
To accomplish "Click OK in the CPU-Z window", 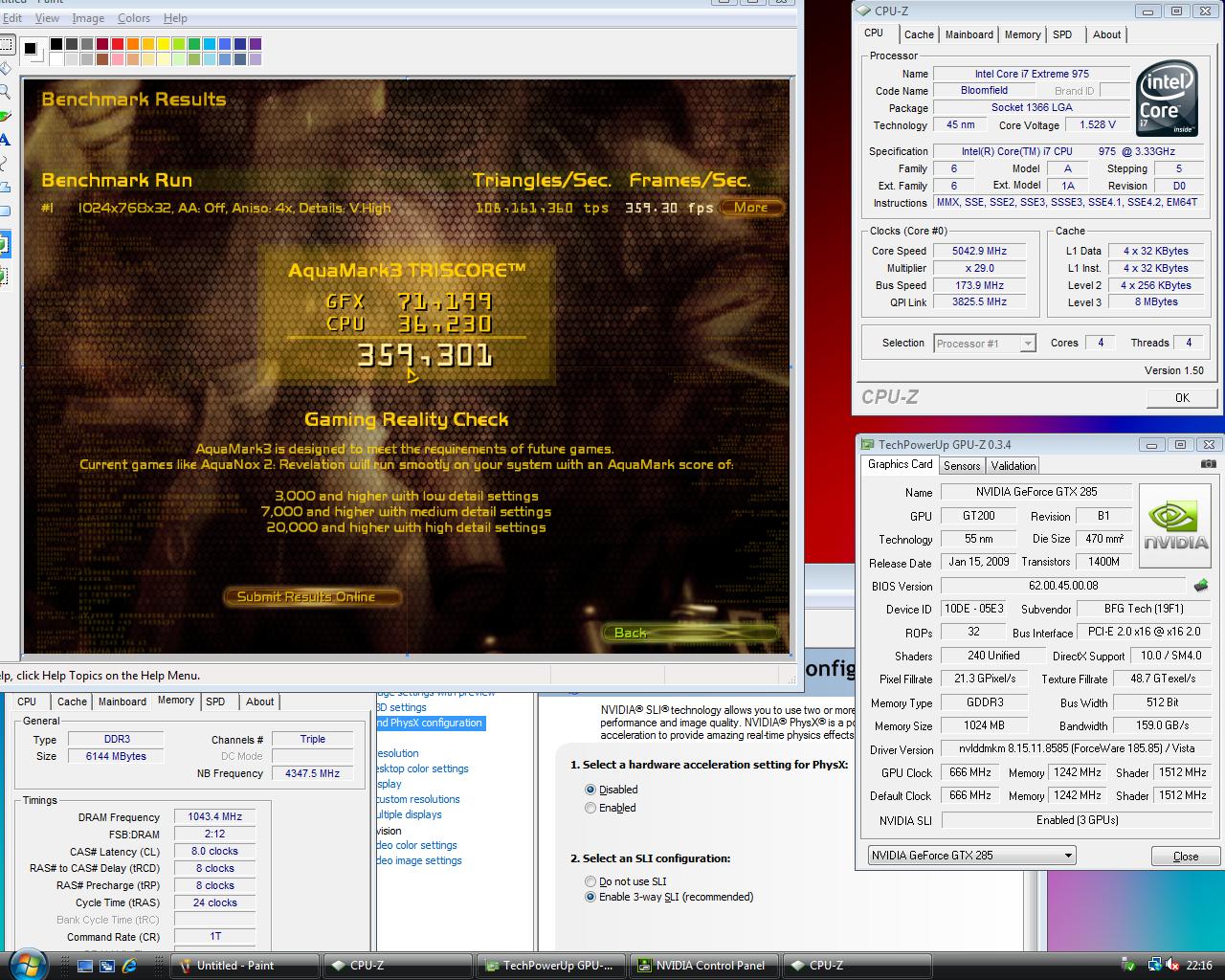I will tap(1182, 397).
